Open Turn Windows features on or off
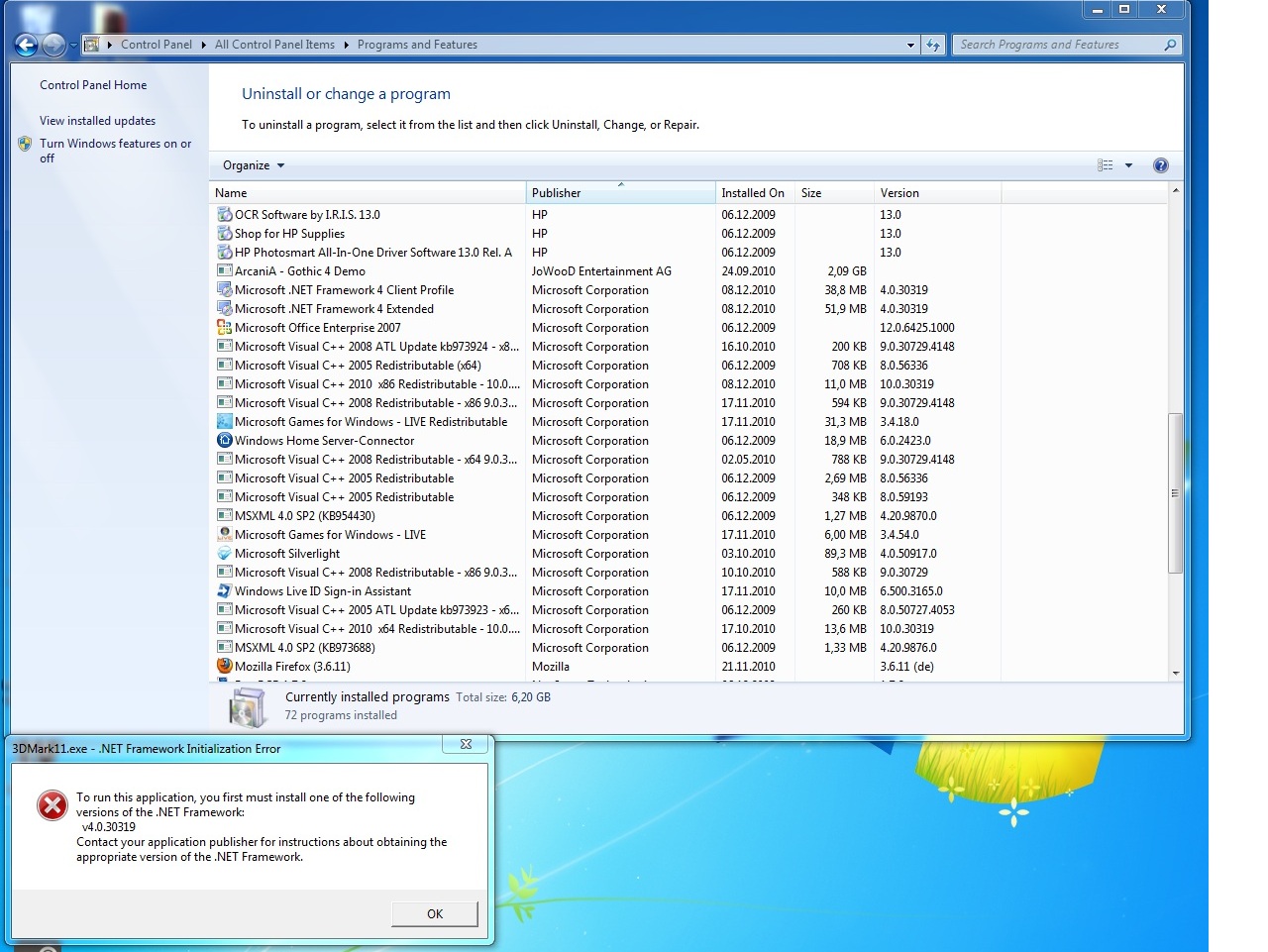The height and width of the screenshot is (952, 1268). pyautogui.click(x=115, y=151)
